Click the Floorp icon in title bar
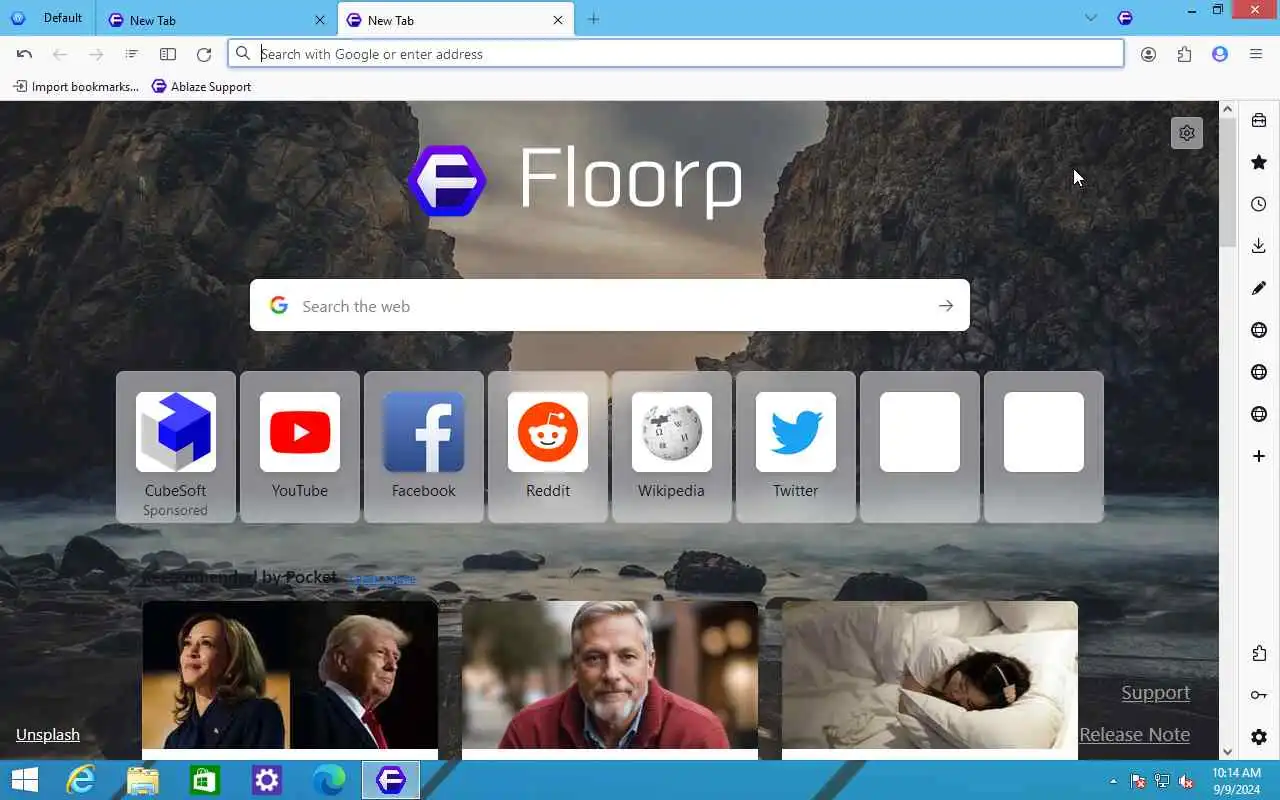This screenshot has width=1280, height=800. click(1125, 18)
